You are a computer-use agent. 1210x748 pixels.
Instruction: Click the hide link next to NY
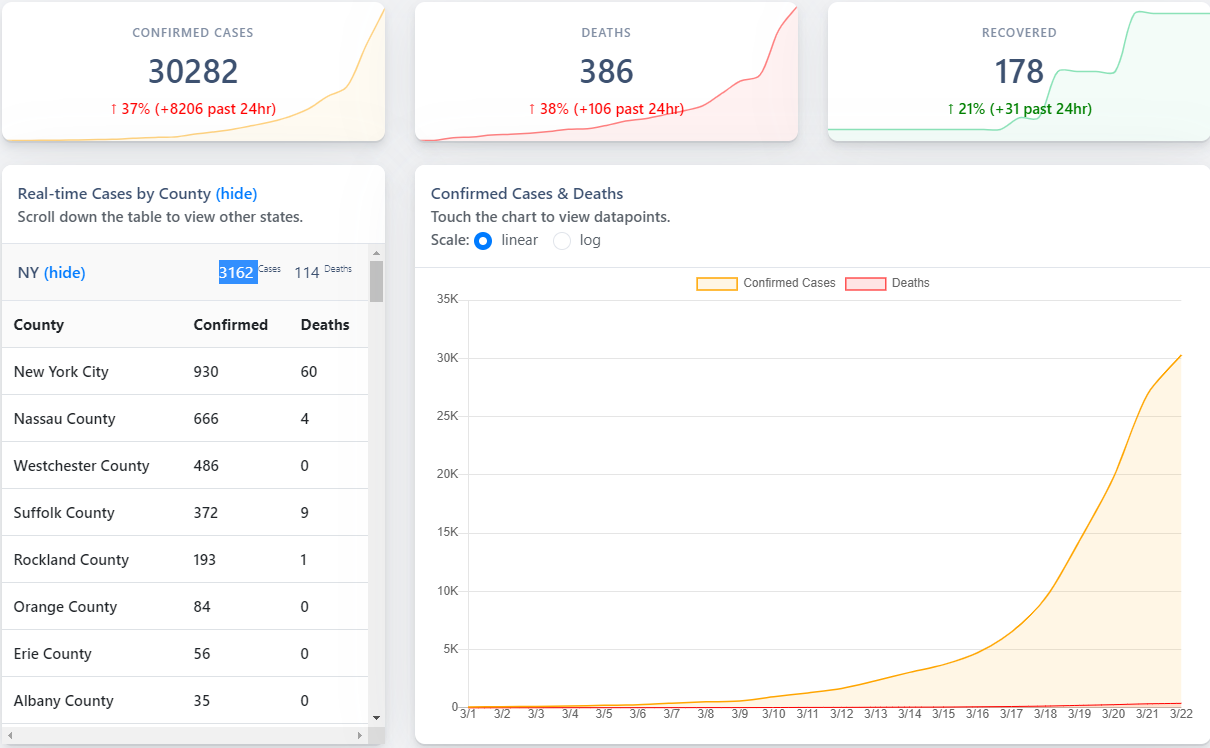pyautogui.click(x=65, y=272)
